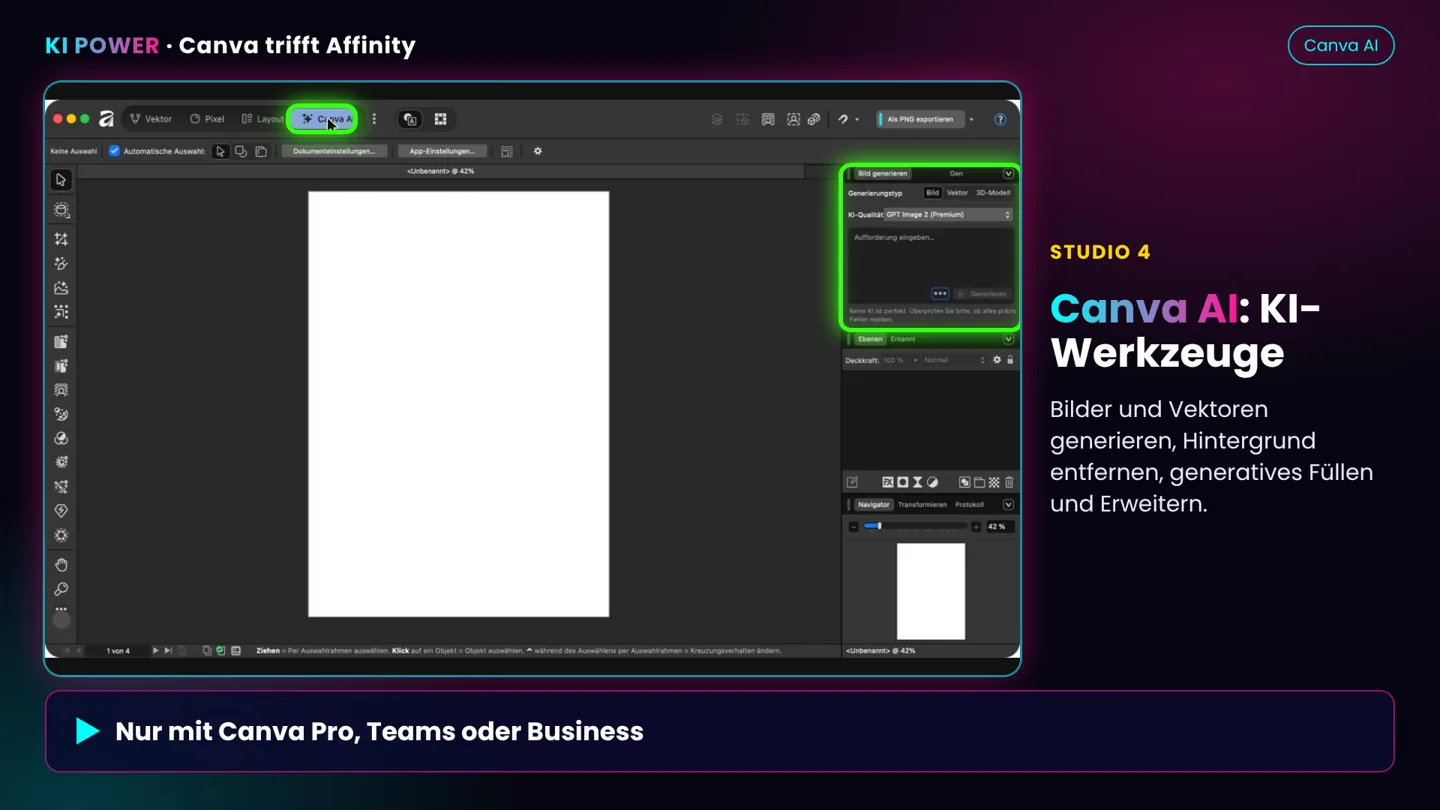This screenshot has height=810, width=1440.
Task: Click the help question mark icon
Action: point(1000,119)
